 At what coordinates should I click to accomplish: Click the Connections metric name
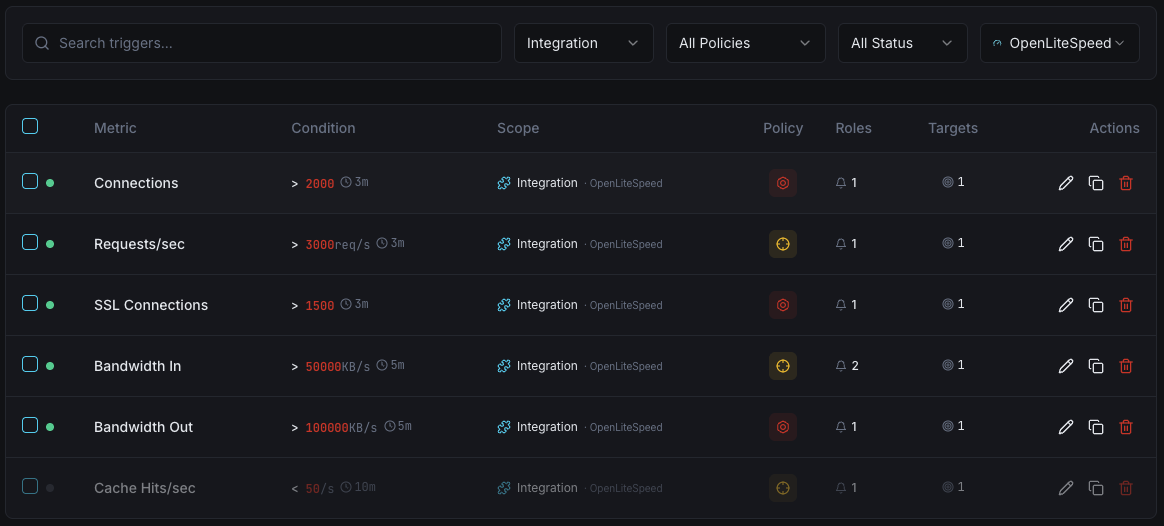tap(136, 183)
